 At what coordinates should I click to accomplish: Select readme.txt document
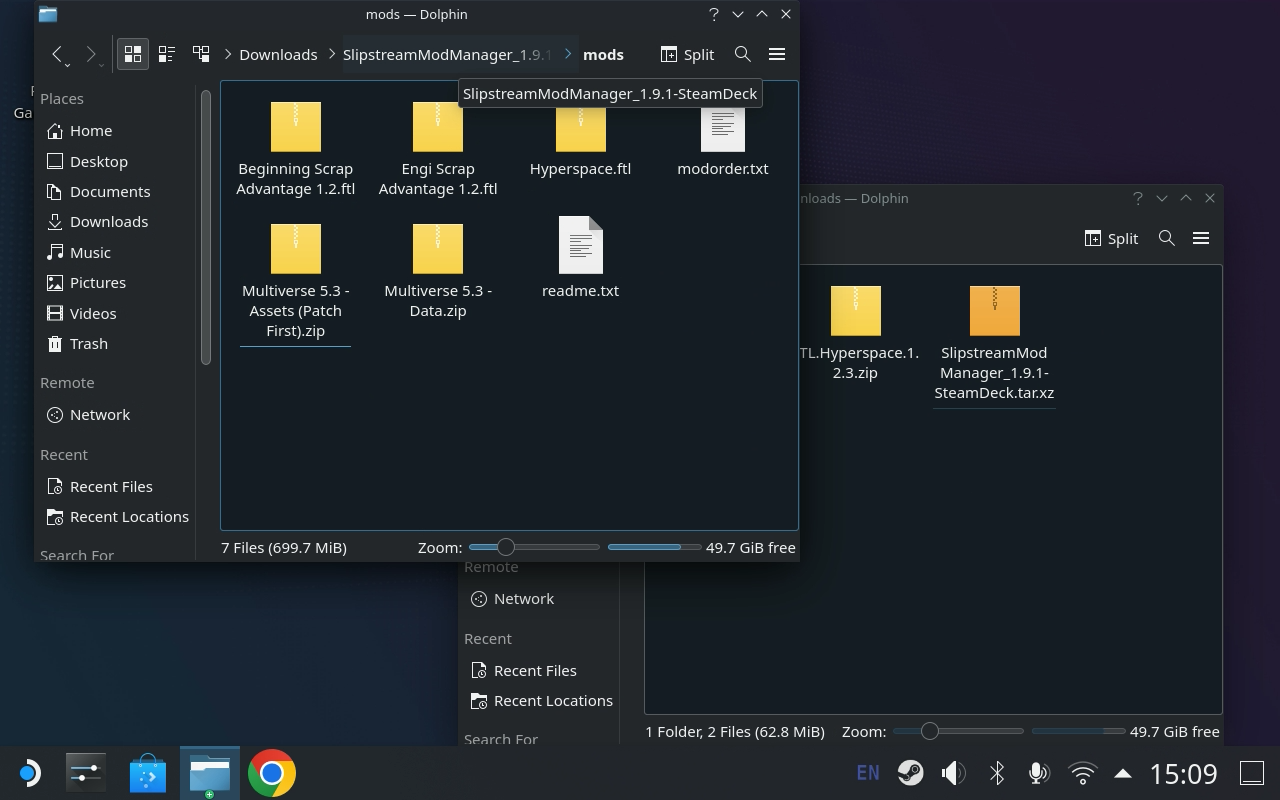click(x=581, y=258)
